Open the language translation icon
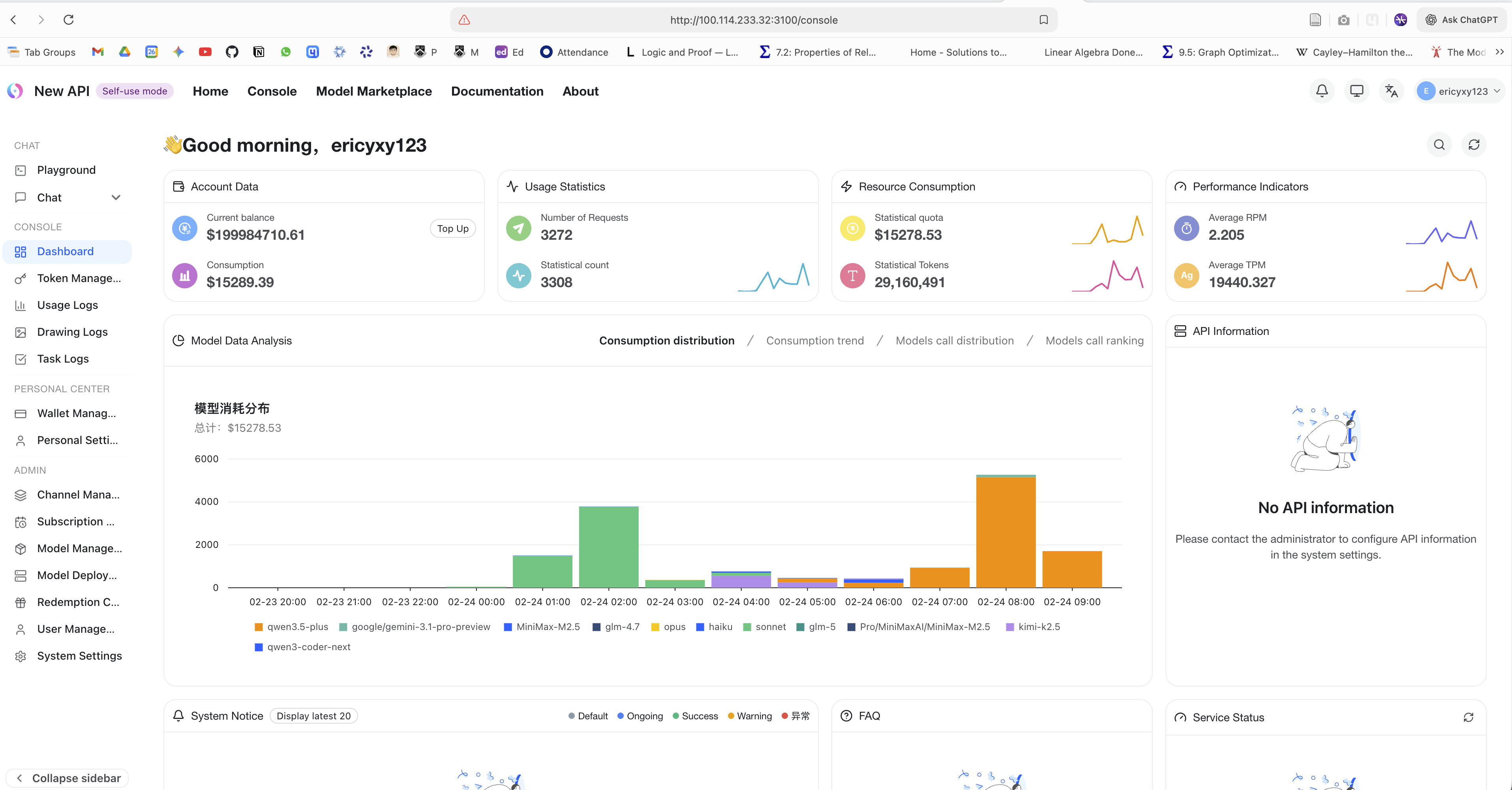This screenshot has height=790, width=1512. tap(1391, 91)
